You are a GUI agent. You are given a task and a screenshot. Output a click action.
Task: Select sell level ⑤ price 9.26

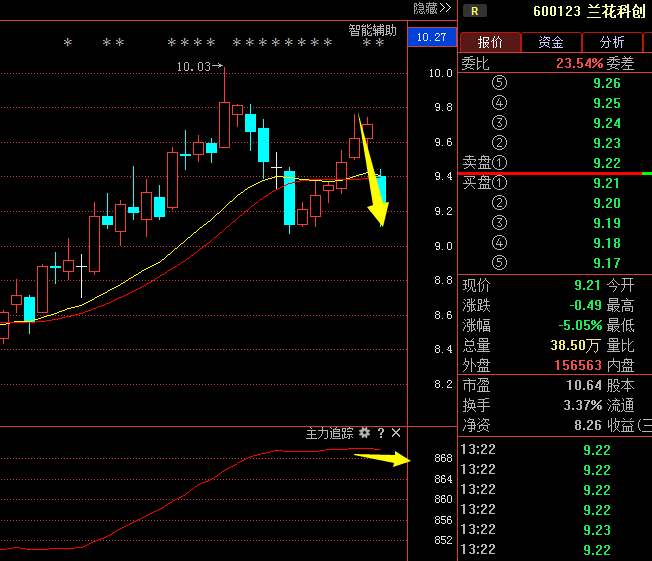click(607, 83)
